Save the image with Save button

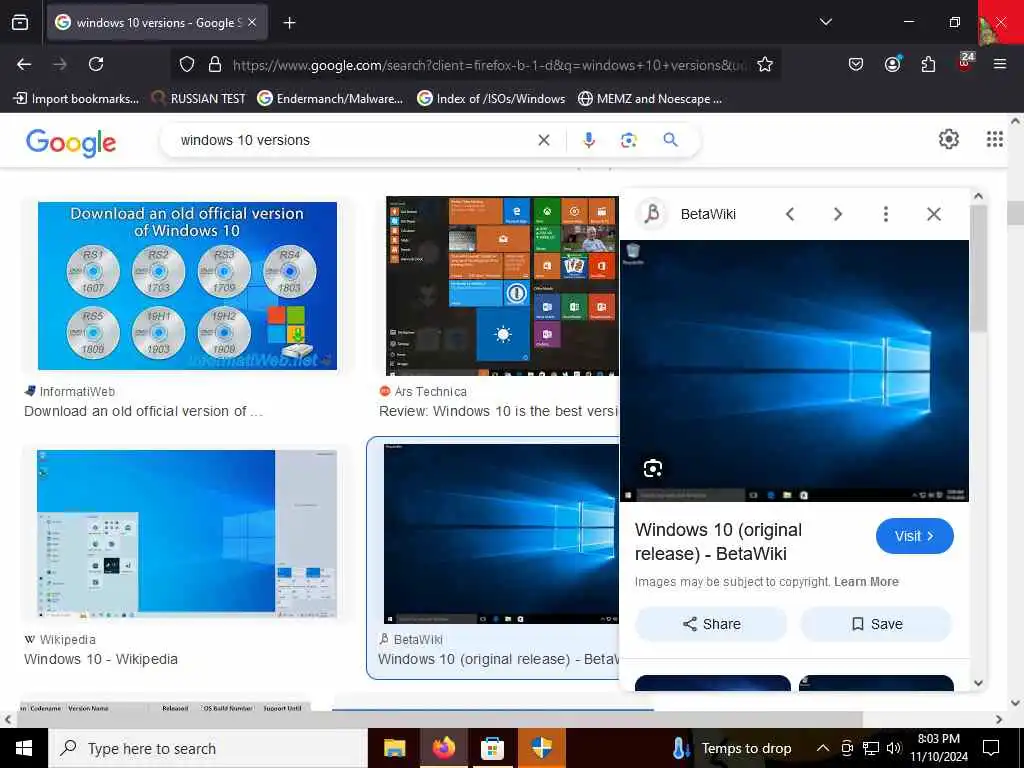pyautogui.click(x=876, y=624)
